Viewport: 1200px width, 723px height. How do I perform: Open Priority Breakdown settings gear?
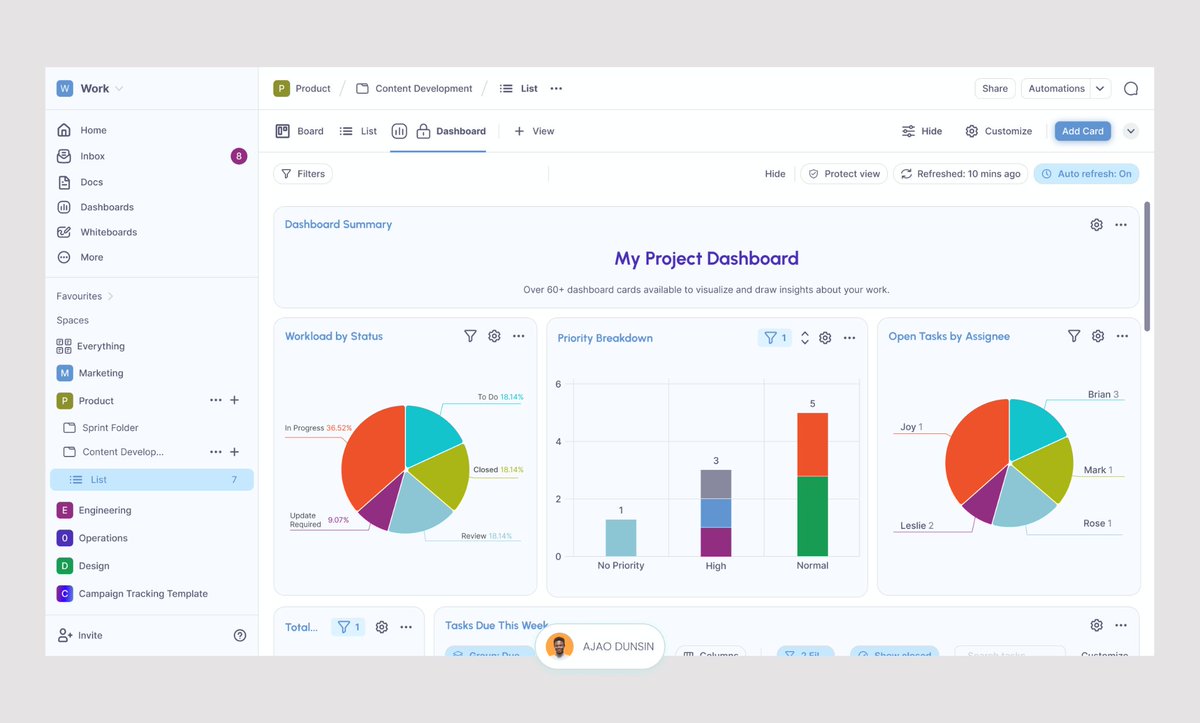pyautogui.click(x=825, y=338)
